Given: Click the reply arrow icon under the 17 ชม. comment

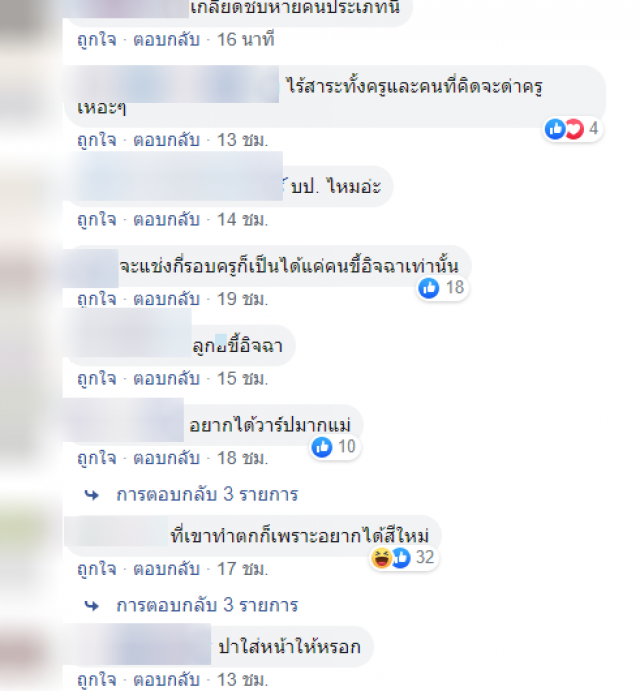Looking at the screenshot, I should pyautogui.click(x=92, y=606).
